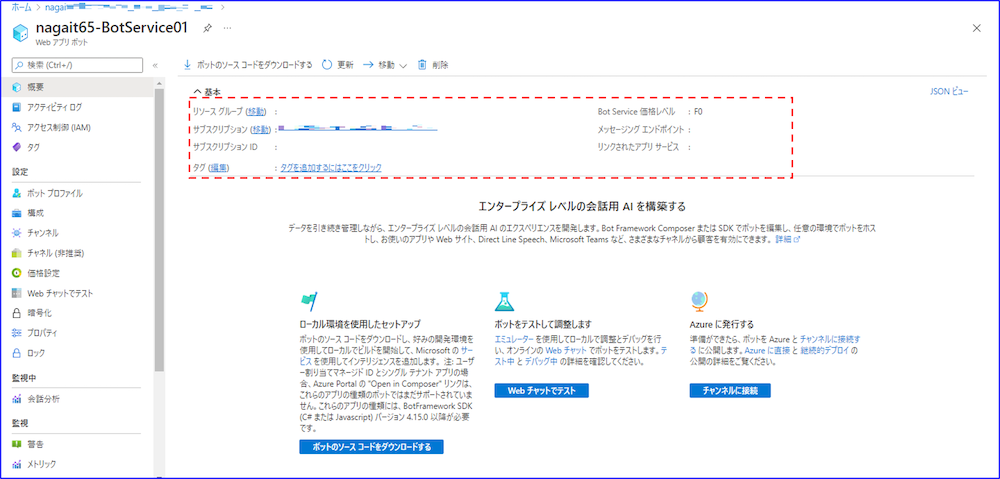This screenshot has height=479, width=1000.
Task: Focus the 検索 (Ctrl+/) search box
Action: click(x=77, y=65)
